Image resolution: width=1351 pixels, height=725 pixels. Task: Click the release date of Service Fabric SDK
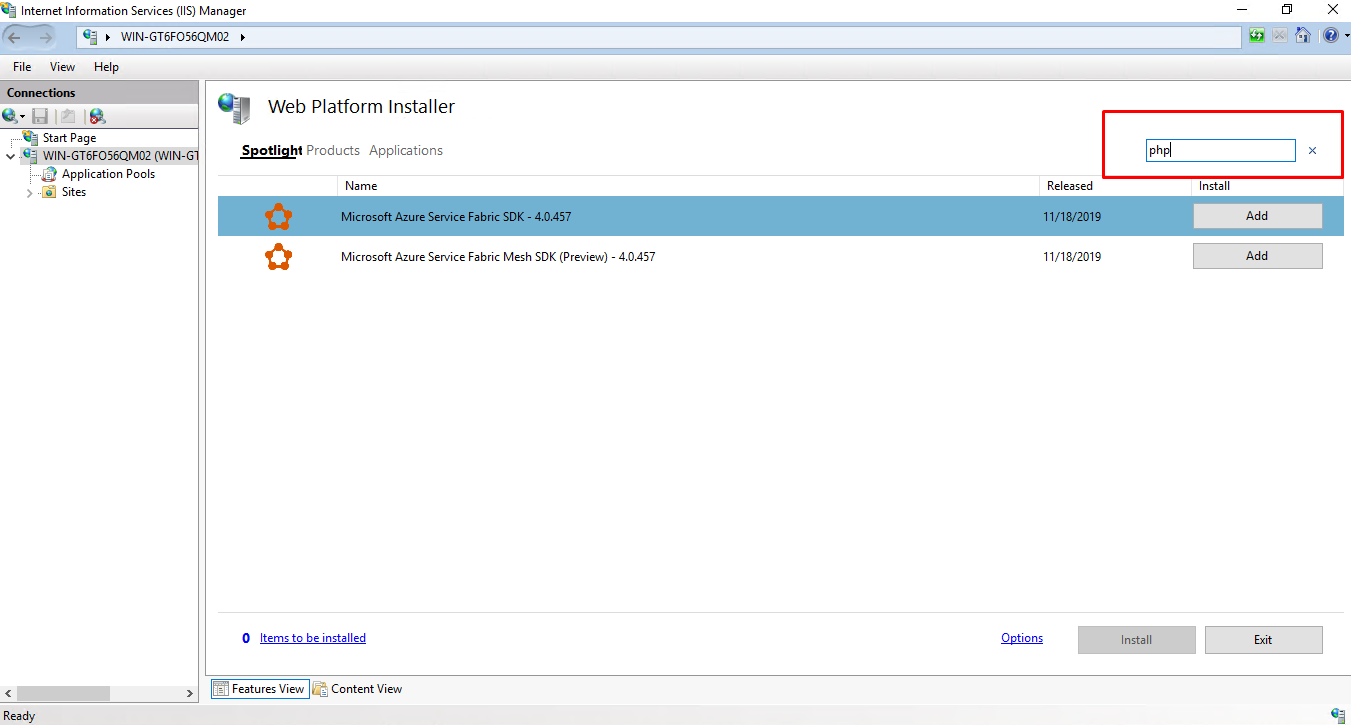click(1072, 216)
